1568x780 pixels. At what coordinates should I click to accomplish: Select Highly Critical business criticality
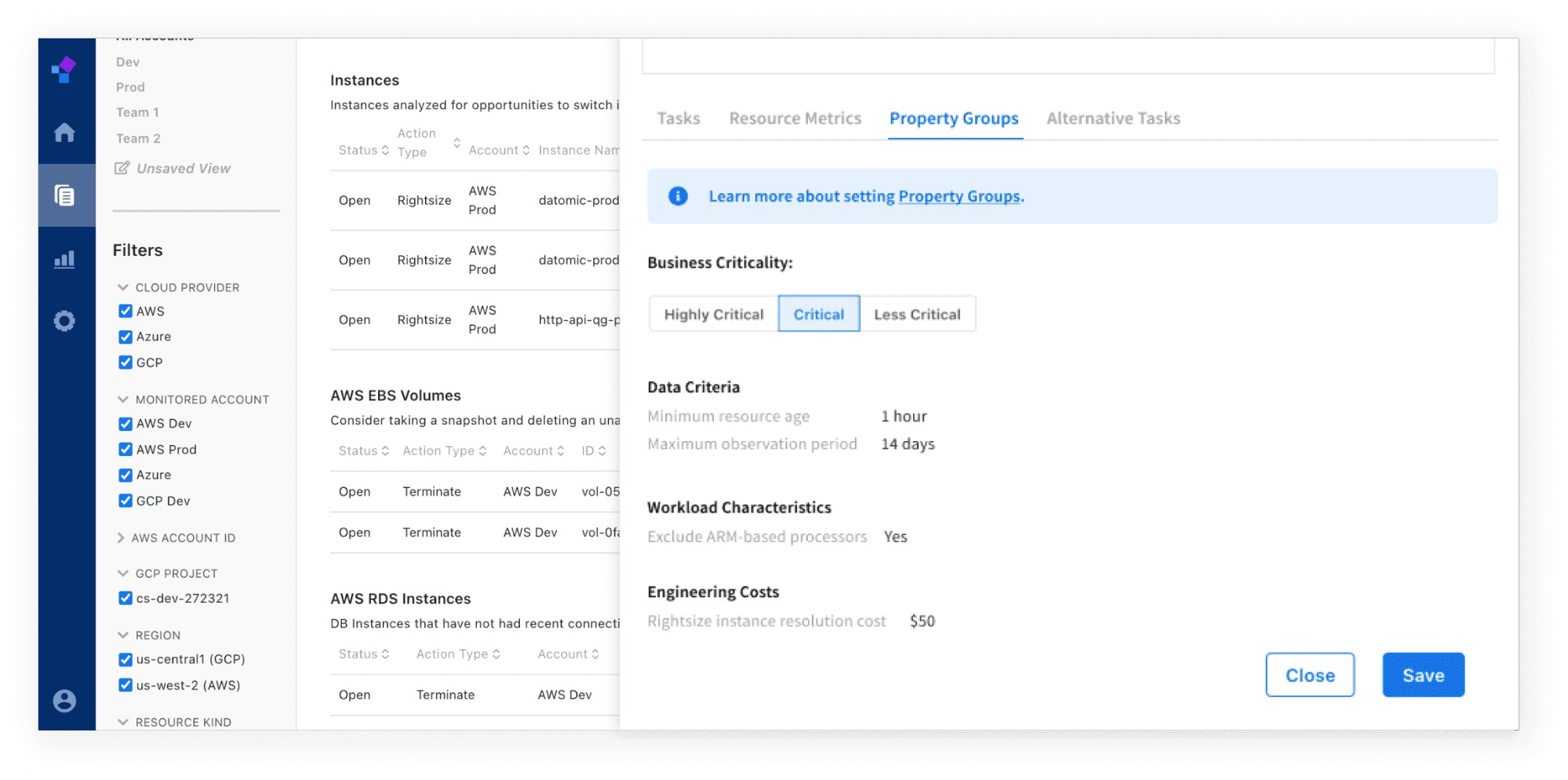713,314
